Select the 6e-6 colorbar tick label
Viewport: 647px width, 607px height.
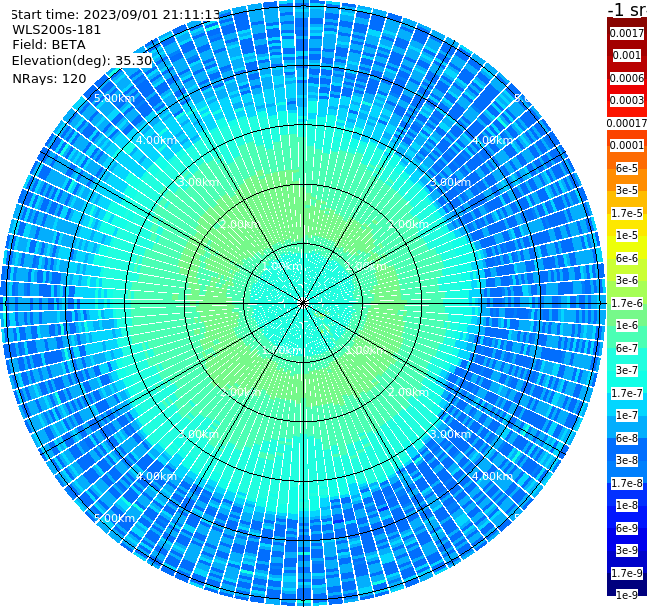click(x=627, y=258)
